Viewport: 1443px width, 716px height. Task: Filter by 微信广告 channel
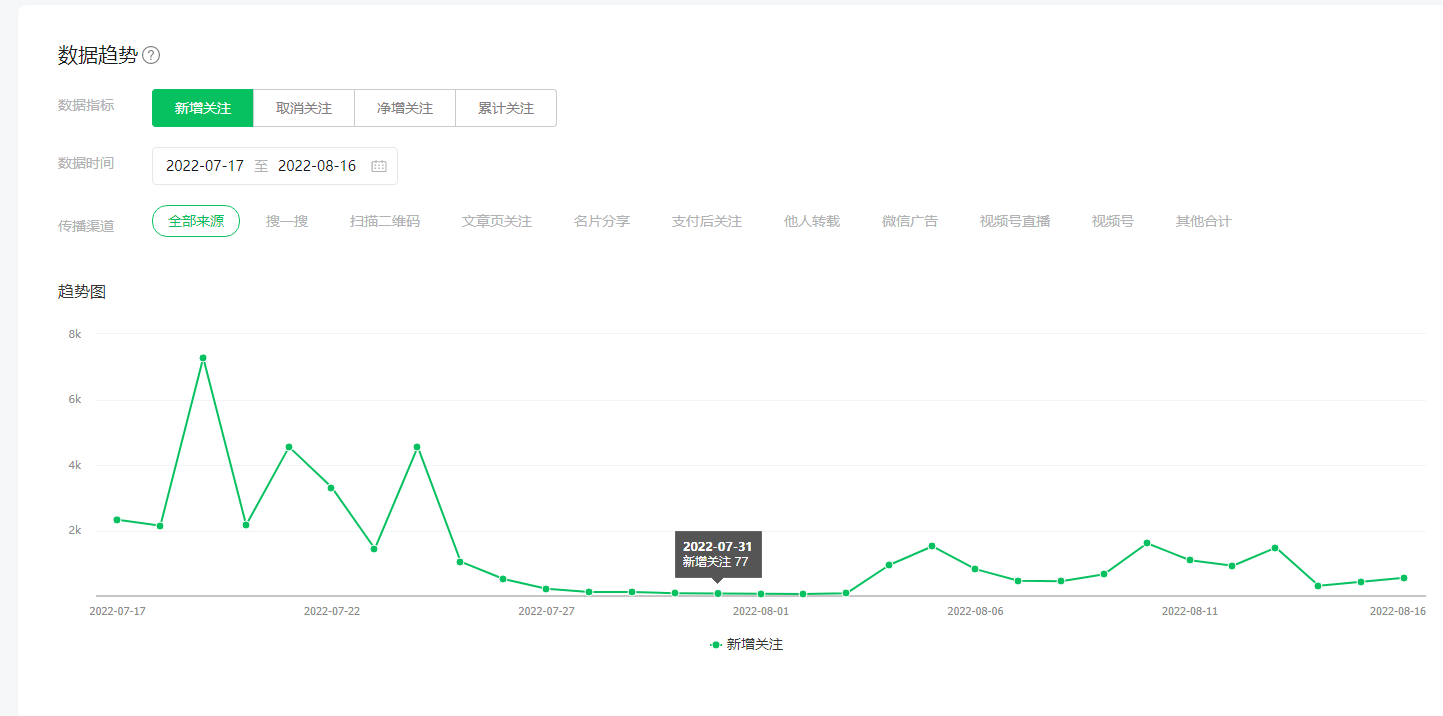pos(910,221)
